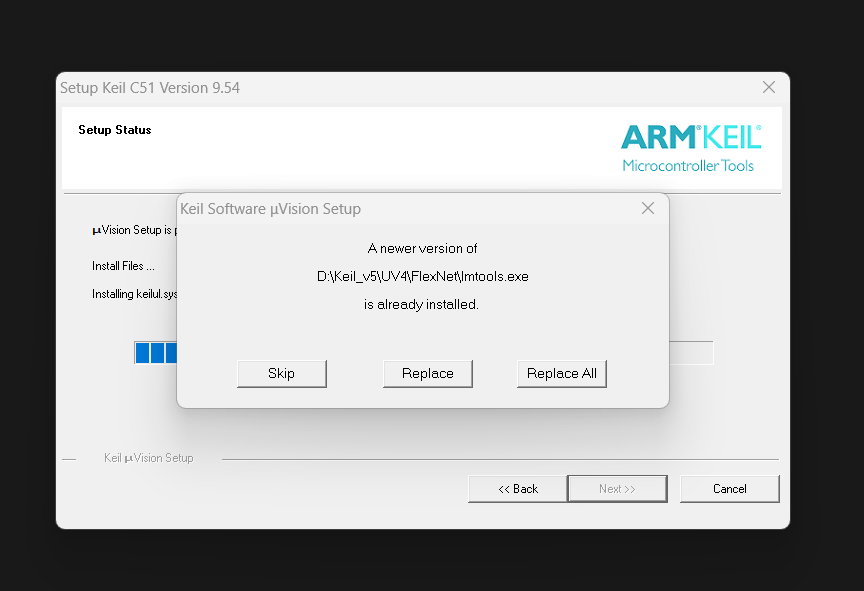Click the 'Installing keilul.sys' status line
The image size is (864, 591).
(x=134, y=294)
